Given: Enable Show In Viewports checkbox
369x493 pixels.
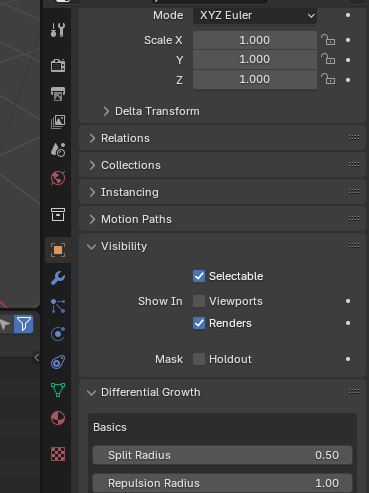Looking at the screenshot, I should [x=199, y=301].
